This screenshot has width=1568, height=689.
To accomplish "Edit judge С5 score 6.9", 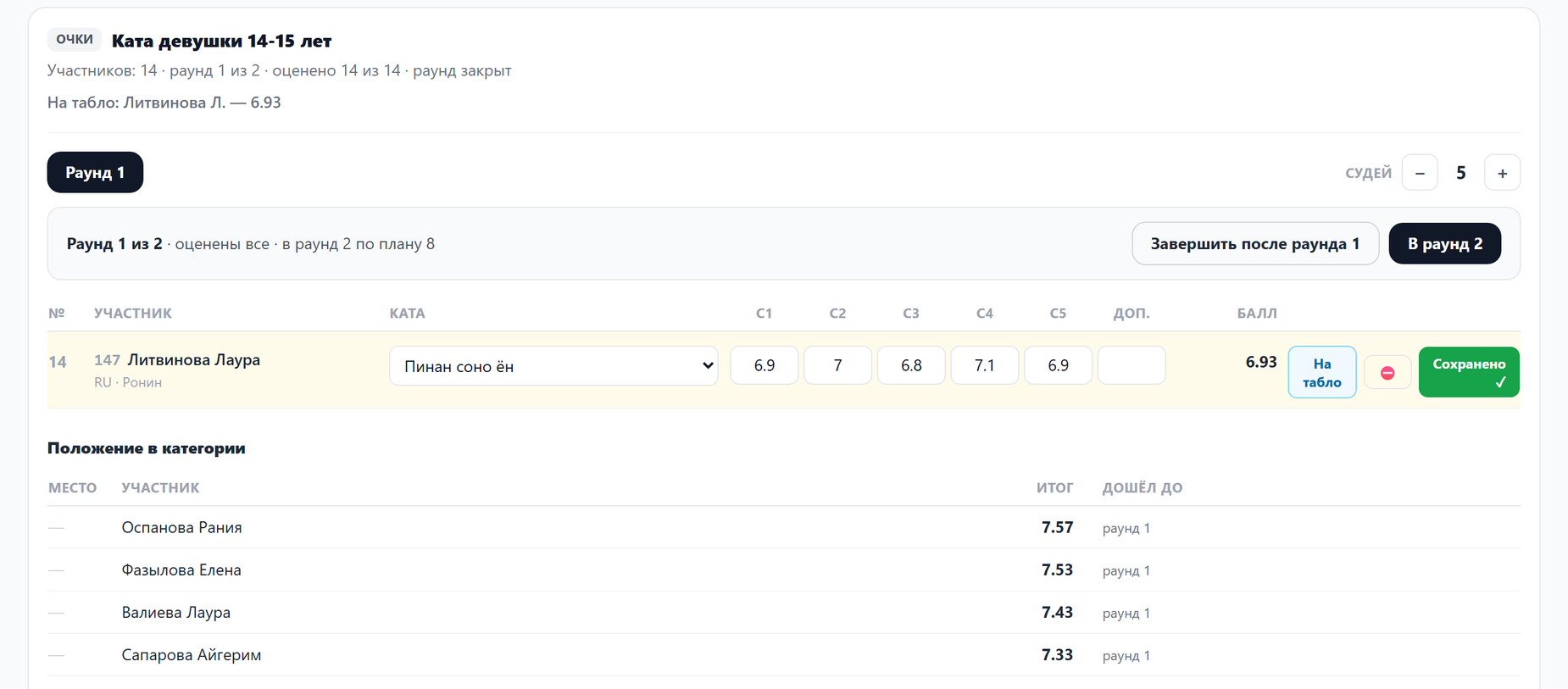I will pos(1058,365).
